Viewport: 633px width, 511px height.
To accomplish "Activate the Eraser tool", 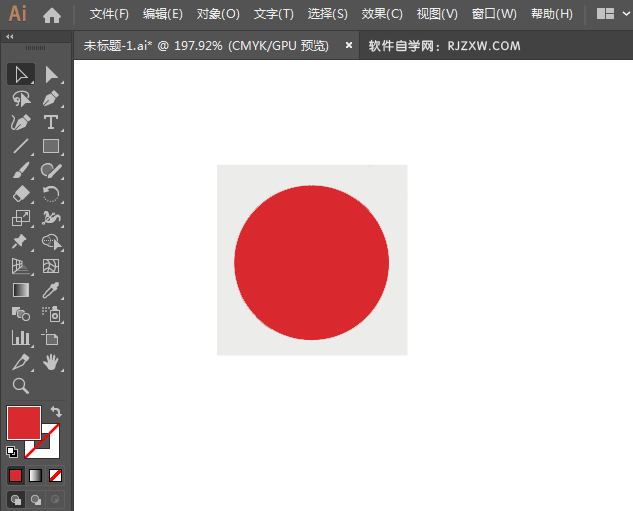I will (21, 194).
